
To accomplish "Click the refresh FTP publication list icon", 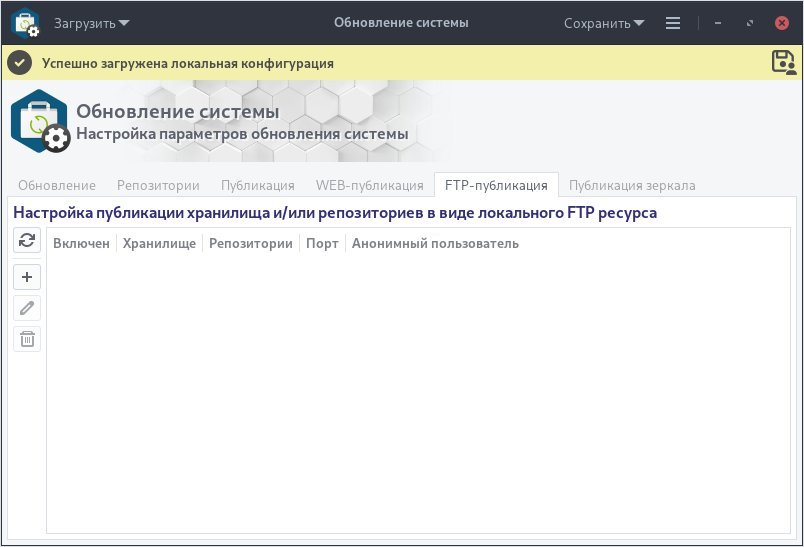I will point(27,240).
